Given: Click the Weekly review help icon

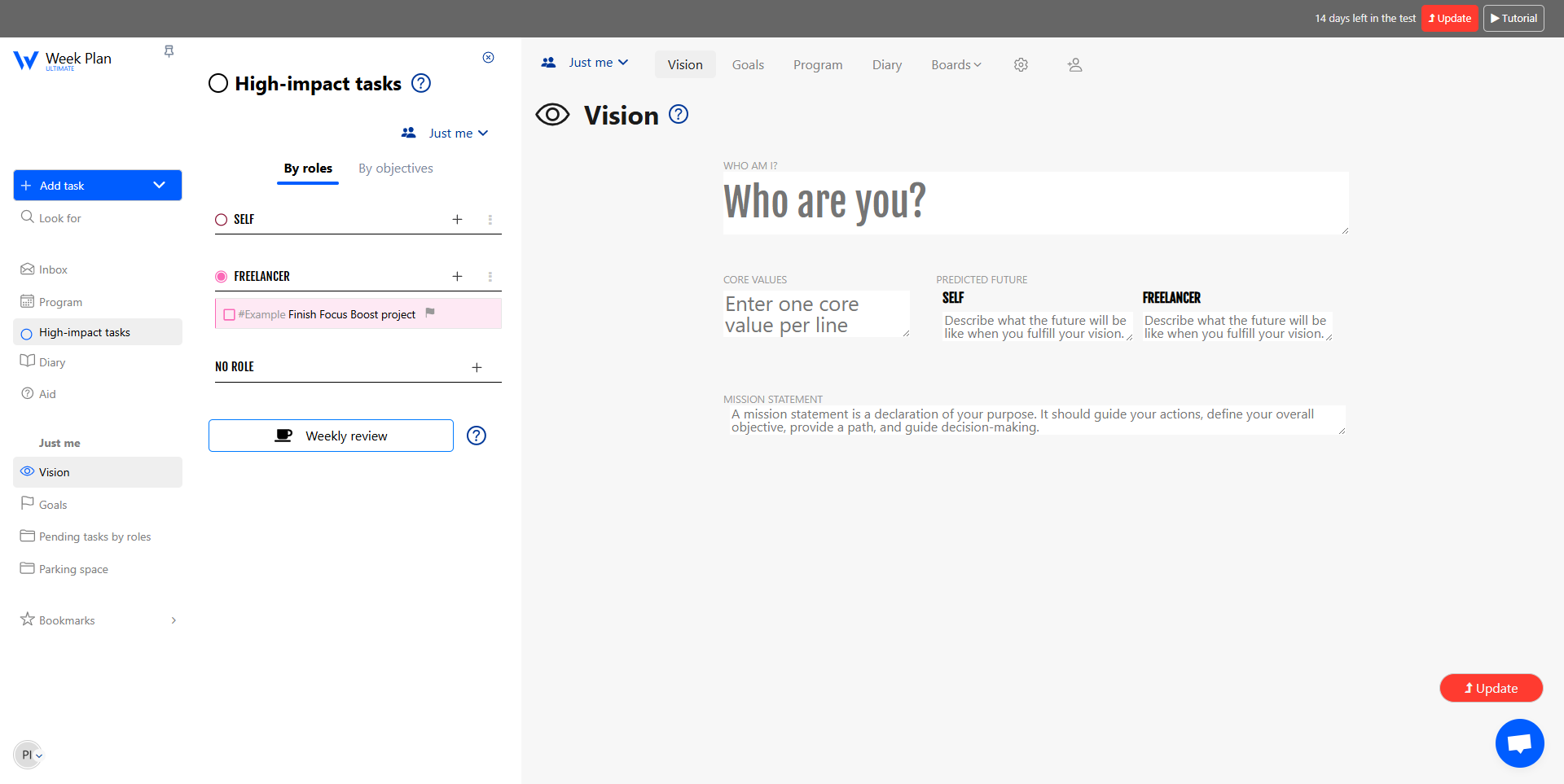Looking at the screenshot, I should 477,436.
